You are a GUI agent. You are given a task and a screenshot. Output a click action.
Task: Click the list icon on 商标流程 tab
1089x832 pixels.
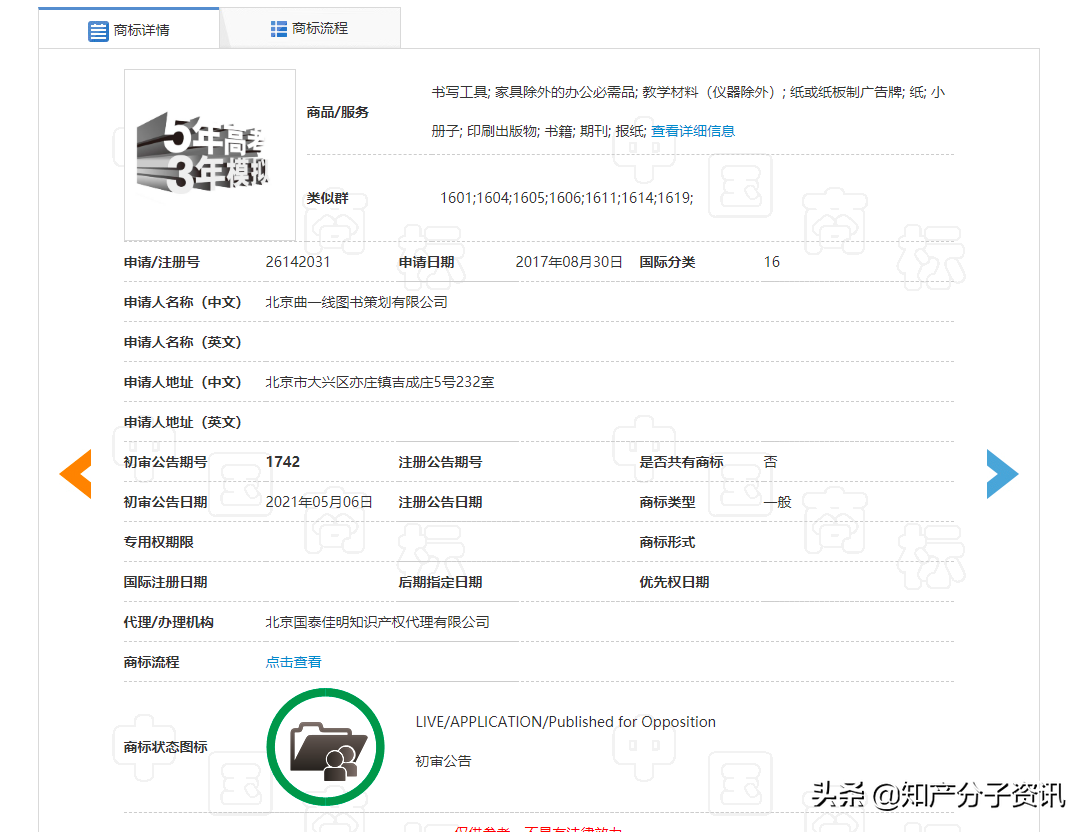(277, 28)
